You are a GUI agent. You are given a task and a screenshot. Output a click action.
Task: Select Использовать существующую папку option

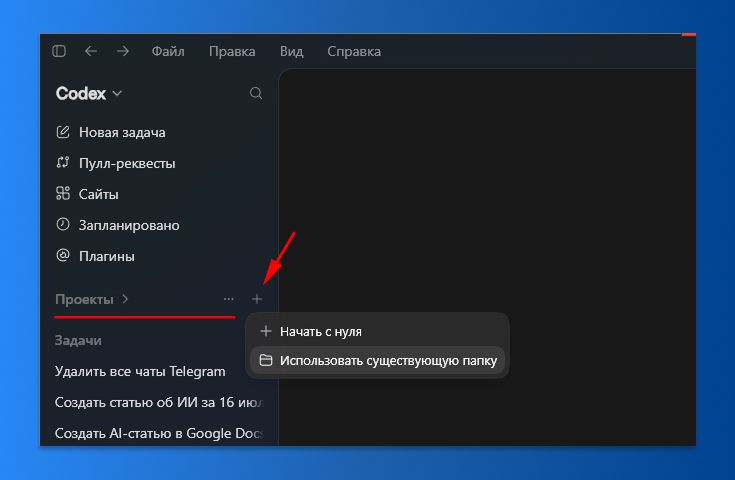point(377,360)
